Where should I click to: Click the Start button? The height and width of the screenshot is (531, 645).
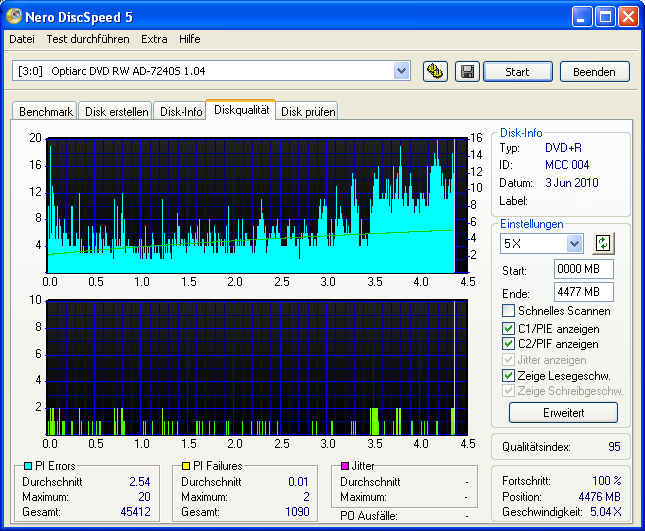517,72
